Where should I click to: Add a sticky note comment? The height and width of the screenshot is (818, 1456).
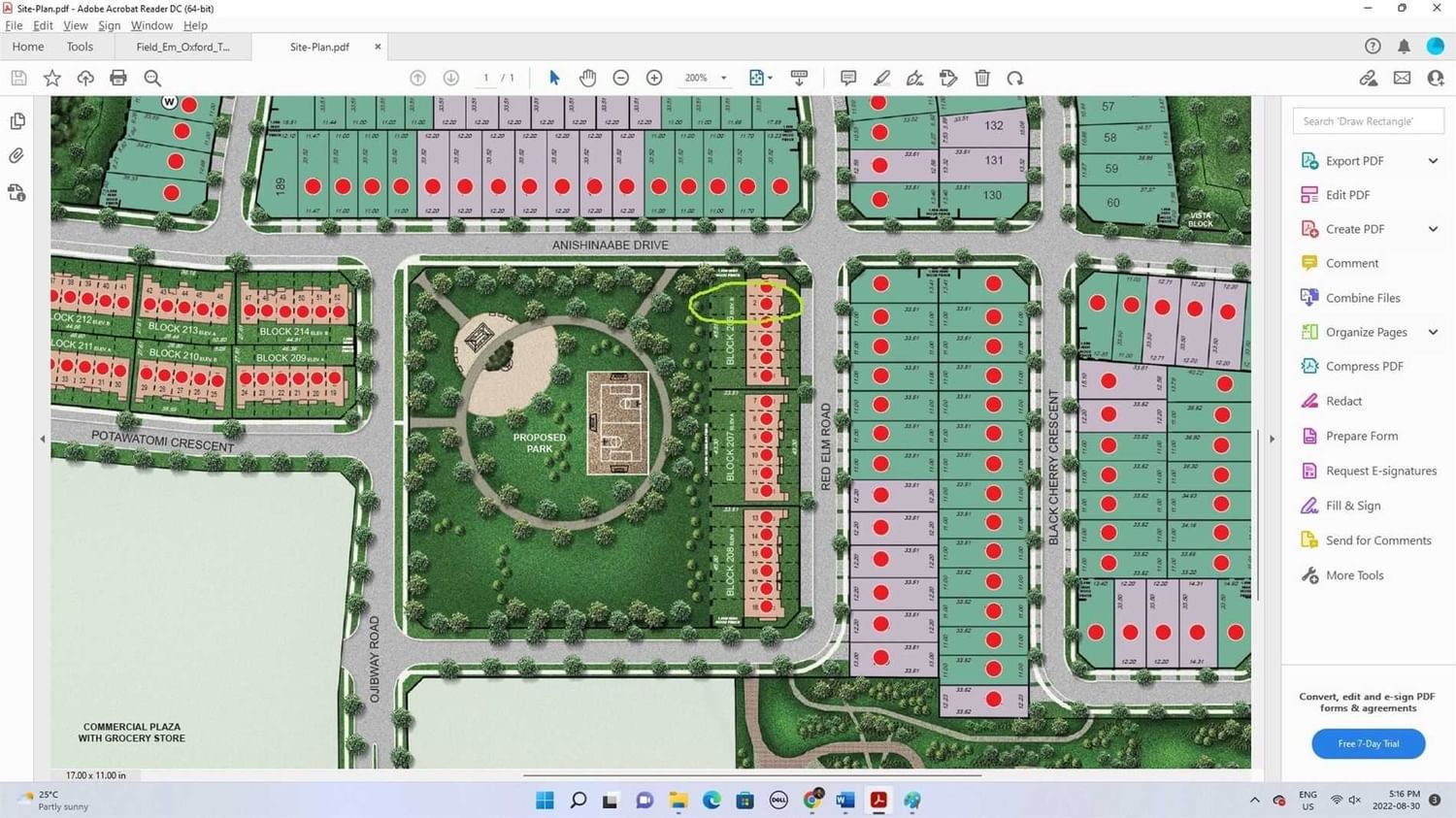pyautogui.click(x=848, y=78)
